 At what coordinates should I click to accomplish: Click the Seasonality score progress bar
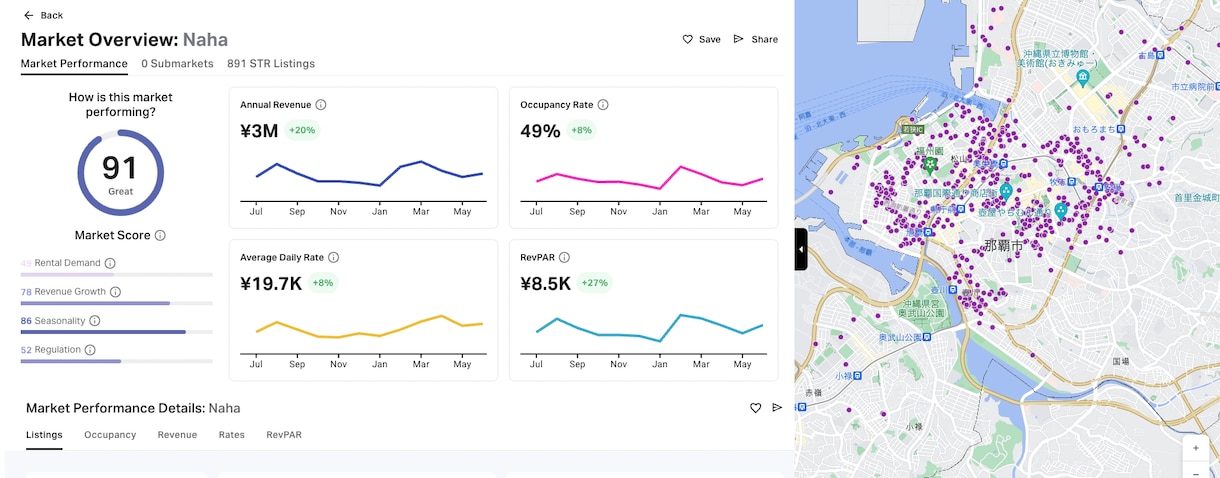[x=116, y=332]
